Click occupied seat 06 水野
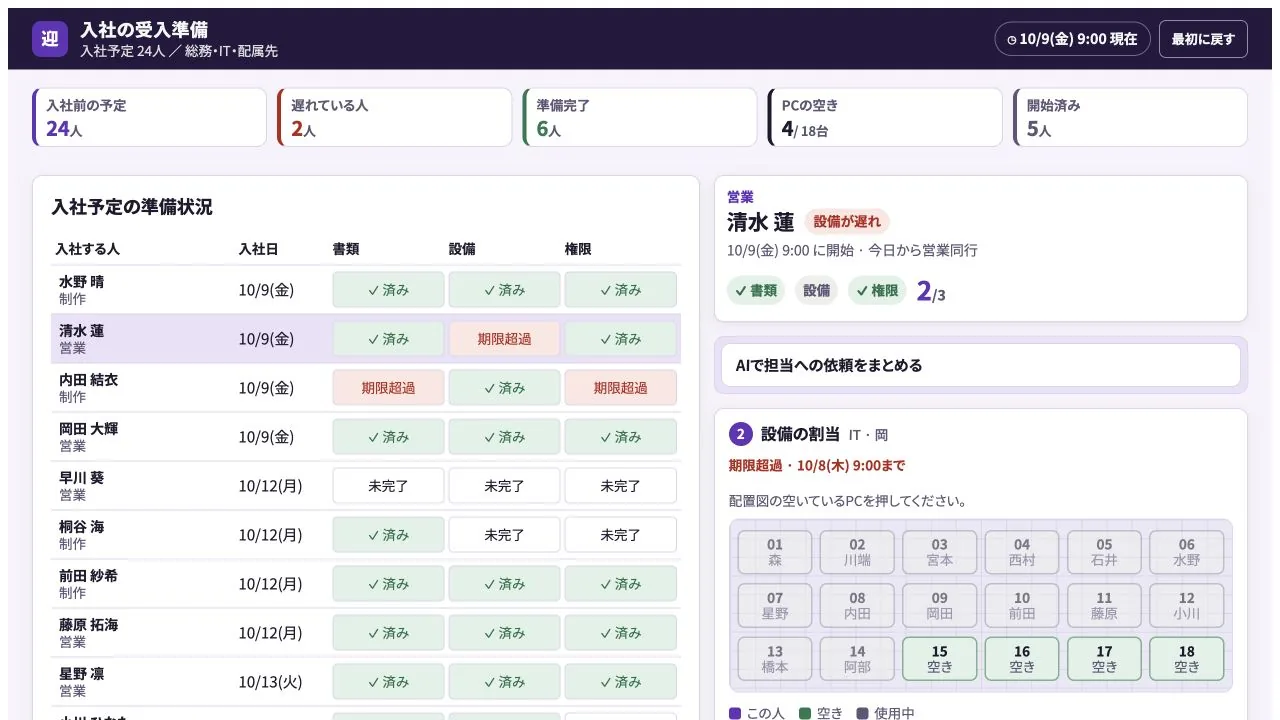1280x720 pixels. click(x=1186, y=552)
